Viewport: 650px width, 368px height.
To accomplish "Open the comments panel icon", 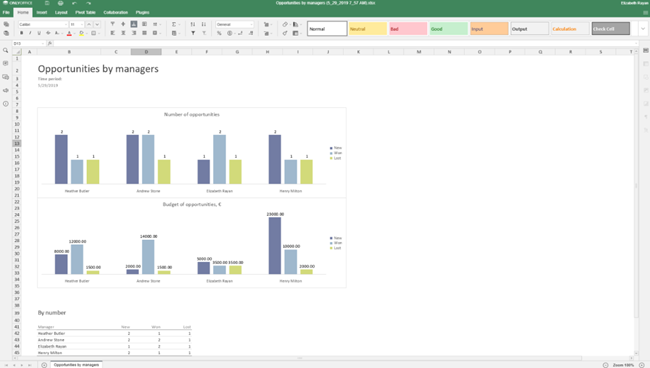I will (x=5, y=77).
